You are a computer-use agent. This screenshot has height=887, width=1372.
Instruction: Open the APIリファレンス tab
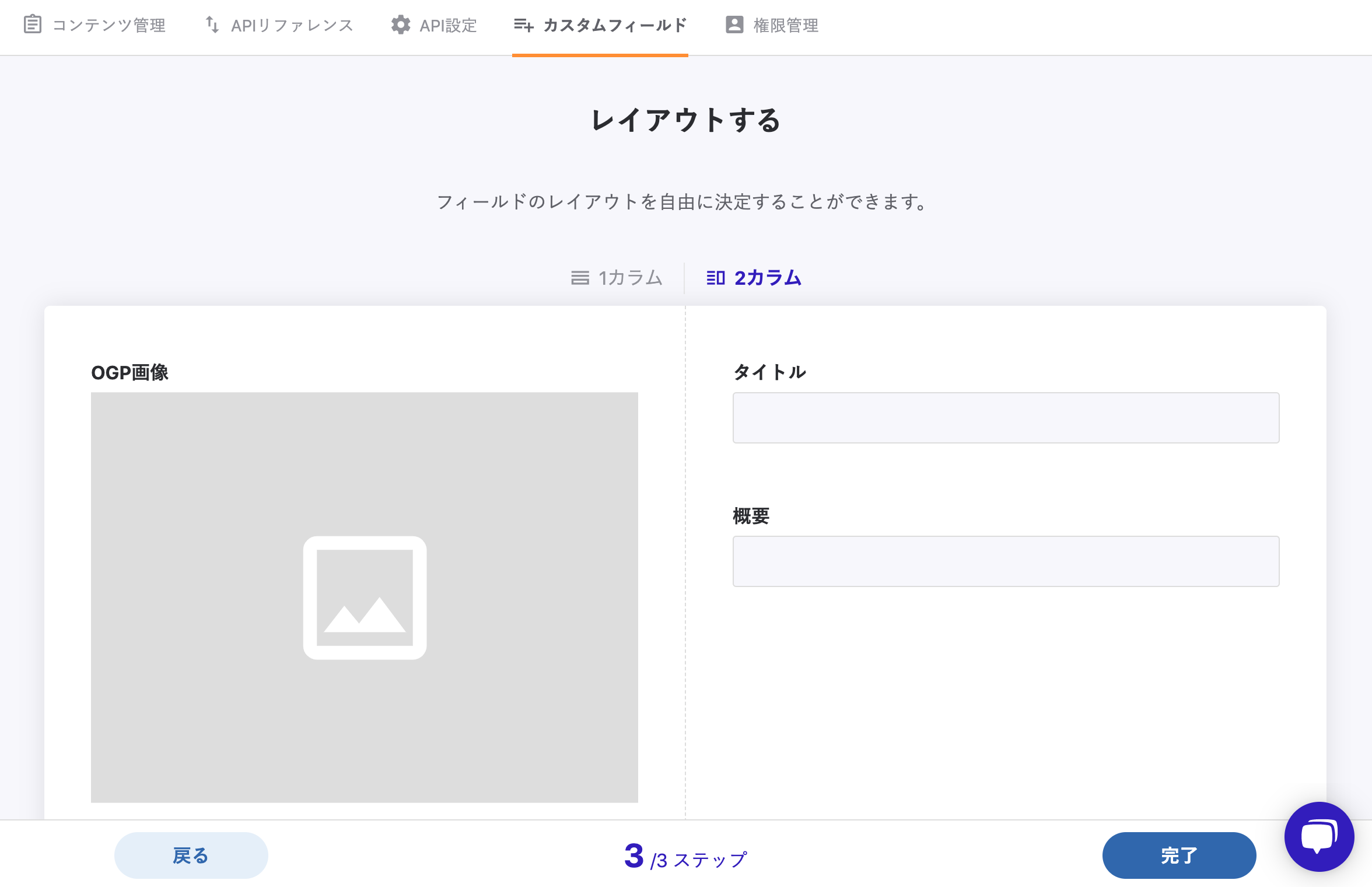(x=292, y=25)
